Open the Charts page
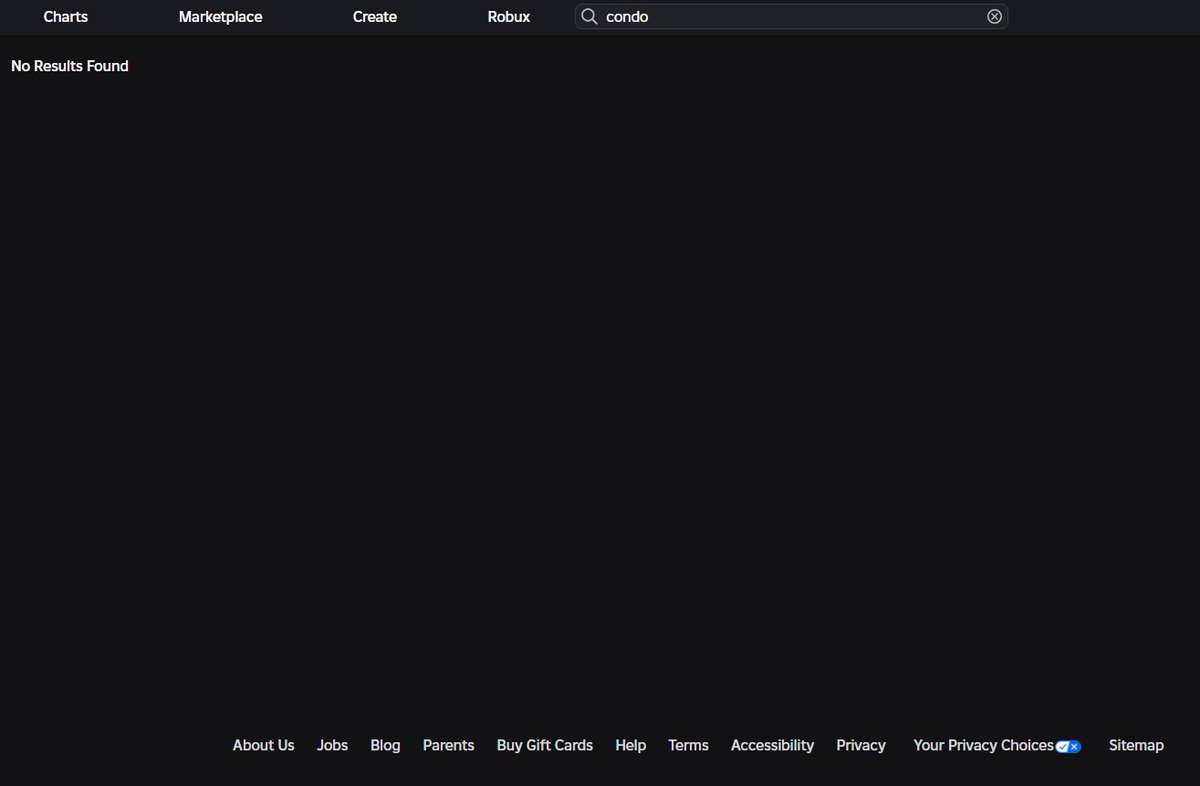The image size is (1200, 786). pyautogui.click(x=66, y=17)
